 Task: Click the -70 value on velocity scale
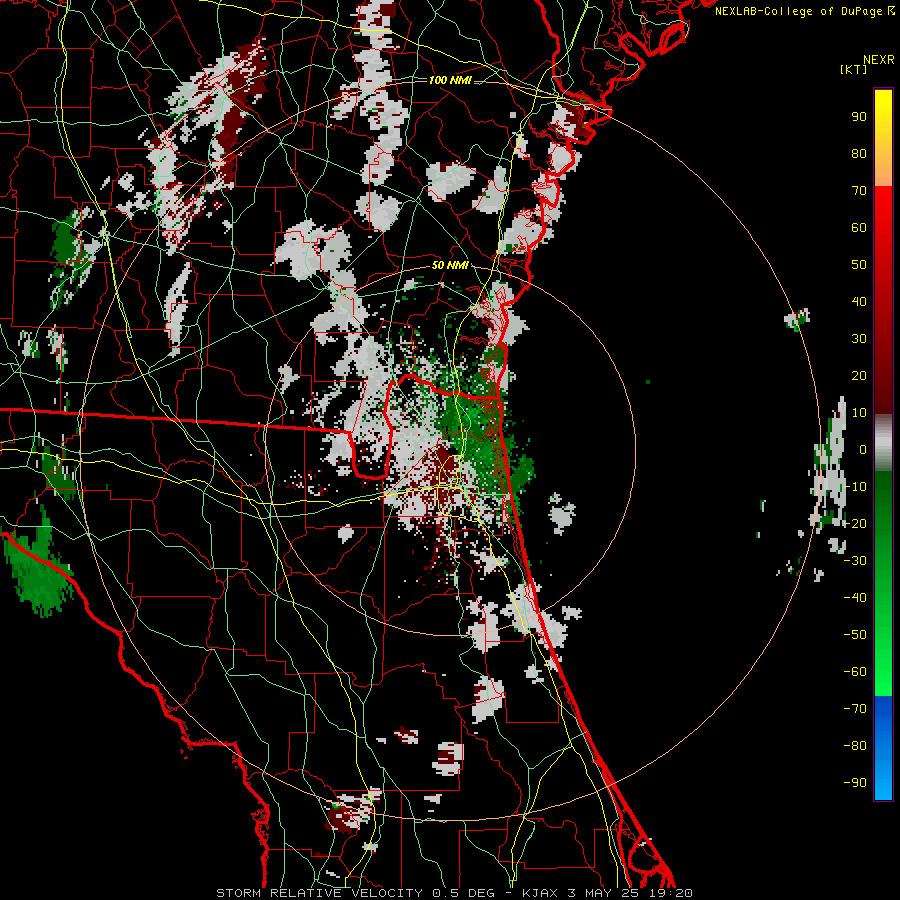pyautogui.click(x=855, y=709)
